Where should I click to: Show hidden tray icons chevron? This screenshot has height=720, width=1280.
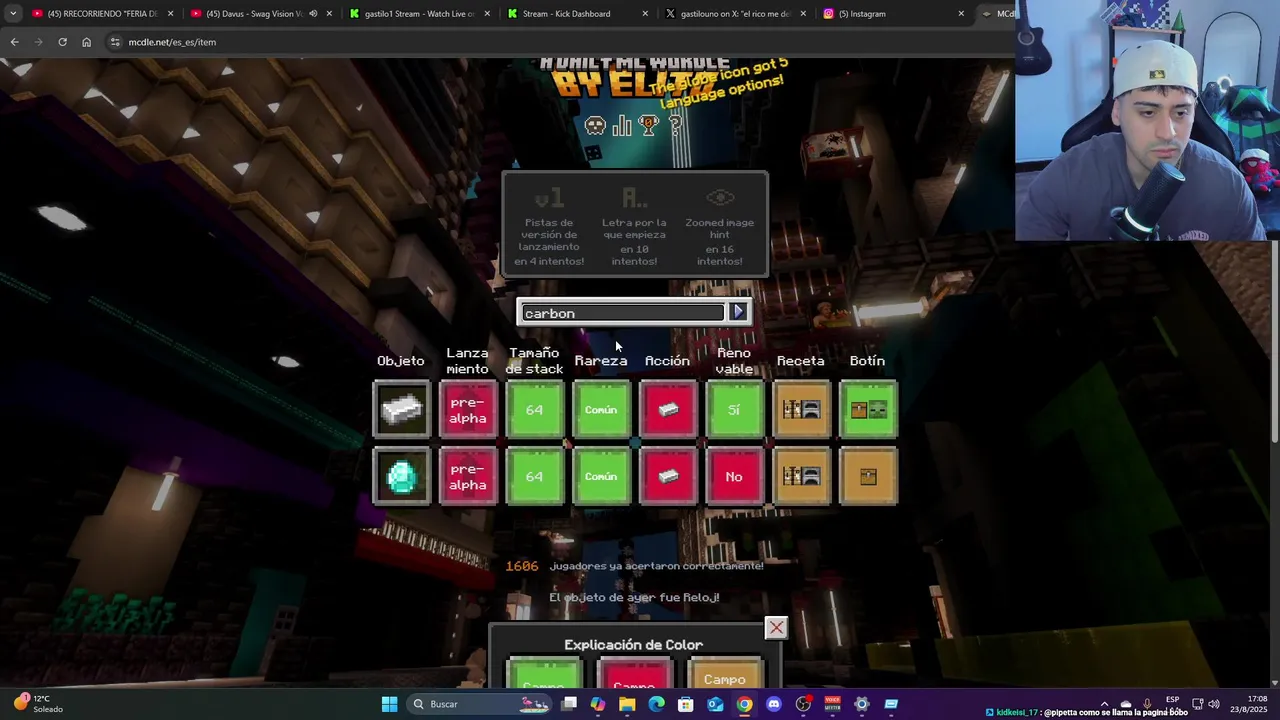pos(1104,704)
